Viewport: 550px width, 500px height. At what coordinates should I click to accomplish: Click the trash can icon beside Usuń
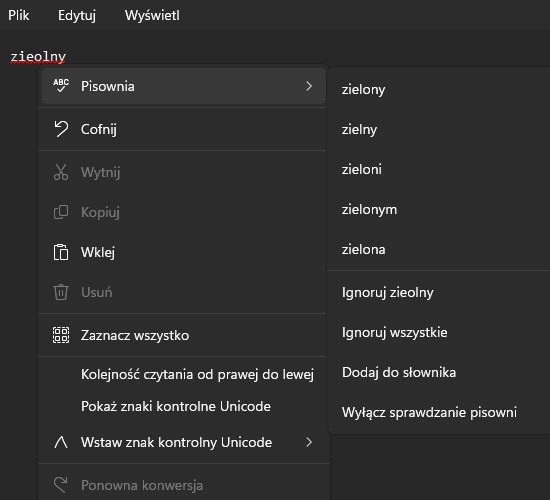(x=61, y=292)
